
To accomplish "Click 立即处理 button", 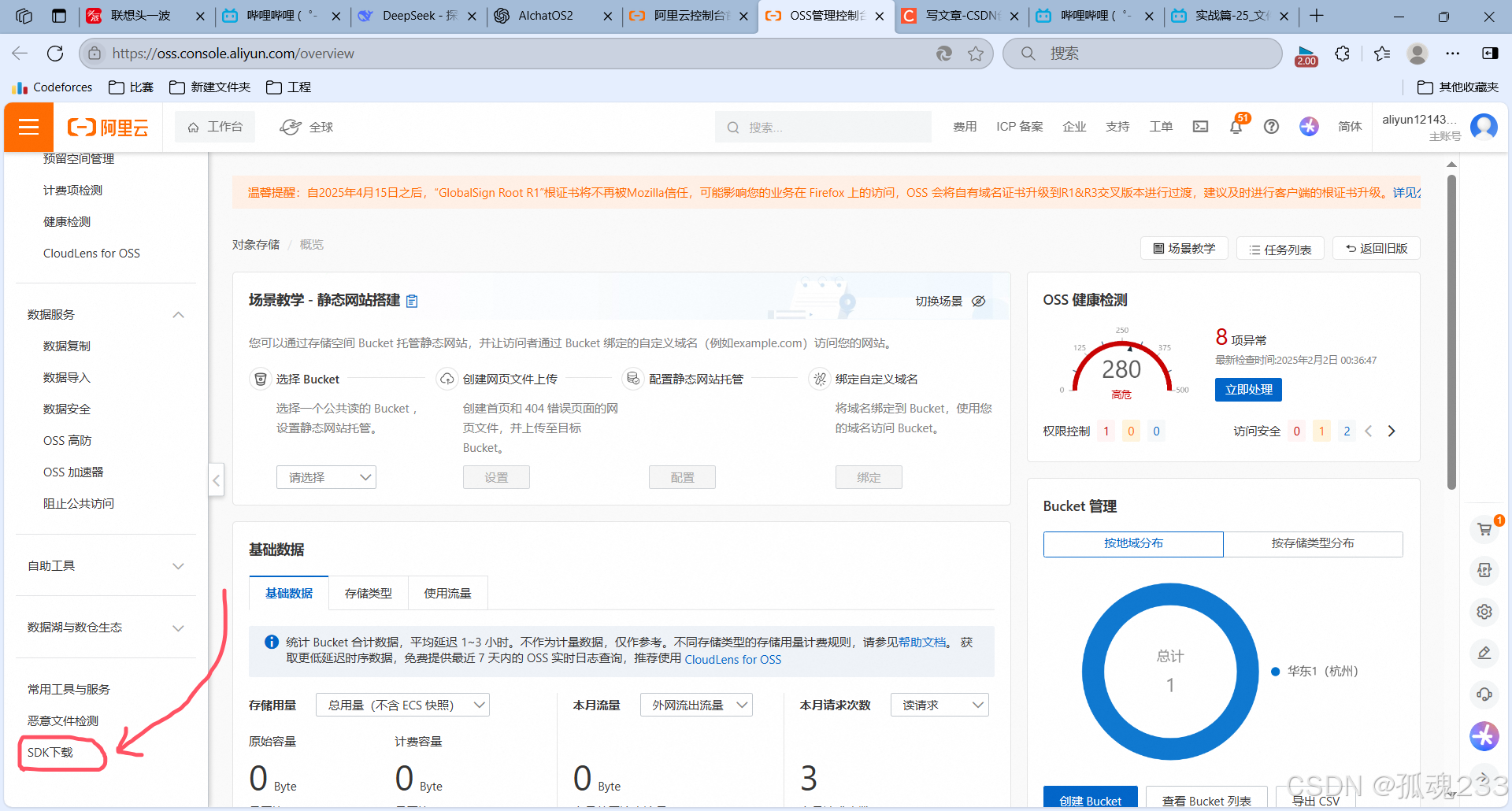I will click(1248, 390).
